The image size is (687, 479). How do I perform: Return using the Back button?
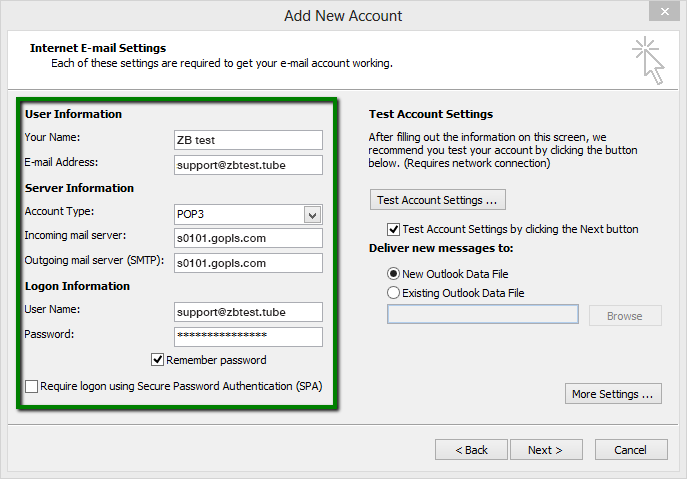click(471, 450)
